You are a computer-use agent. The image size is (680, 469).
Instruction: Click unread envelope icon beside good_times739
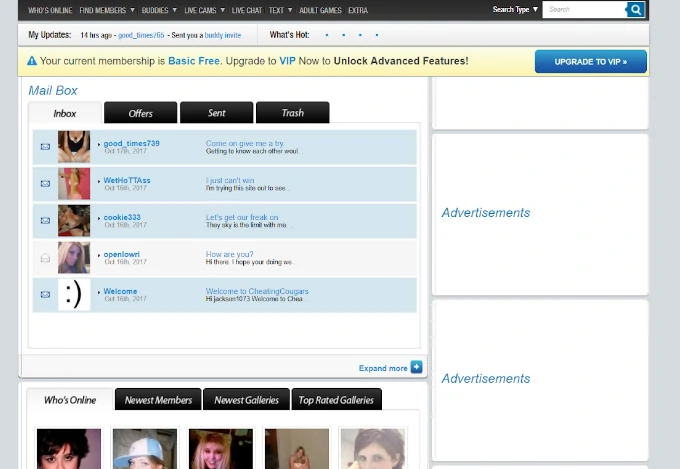[45, 147]
